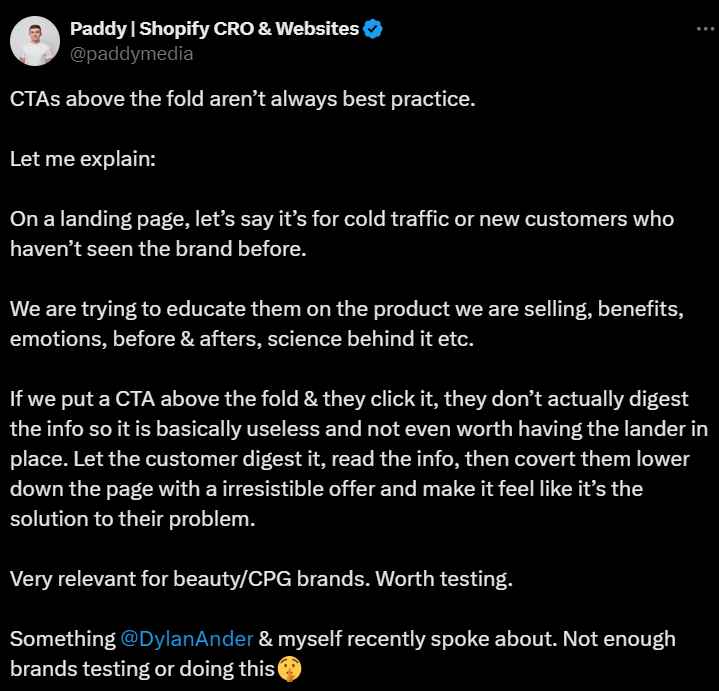Image resolution: width=719 pixels, height=691 pixels.
Task: Open the Paddy | Shopify CRO & Websites display name
Action: (x=214, y=29)
